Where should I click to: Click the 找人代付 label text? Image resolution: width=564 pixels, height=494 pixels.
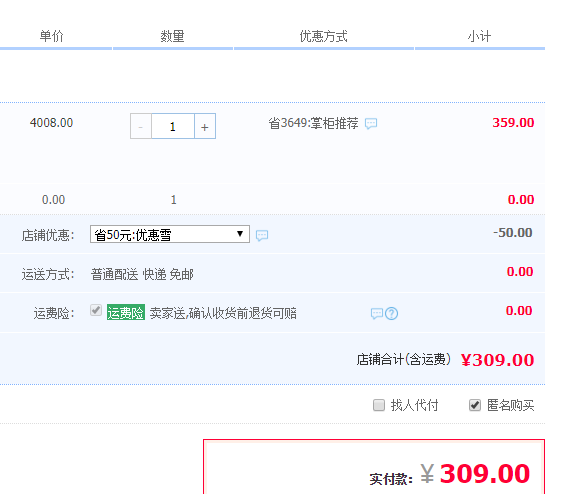[x=414, y=405]
